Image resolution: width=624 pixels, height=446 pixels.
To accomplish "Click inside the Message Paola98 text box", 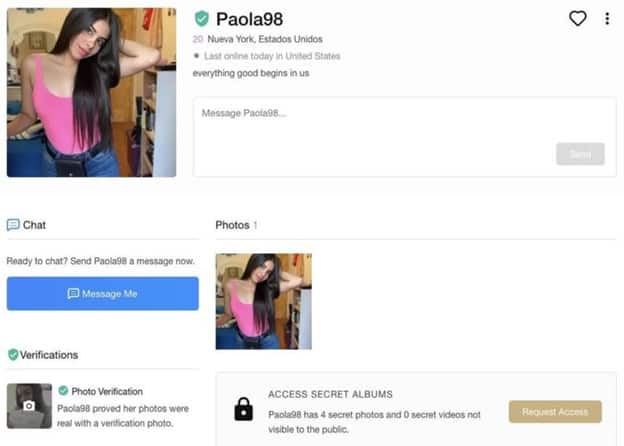I will [405, 136].
